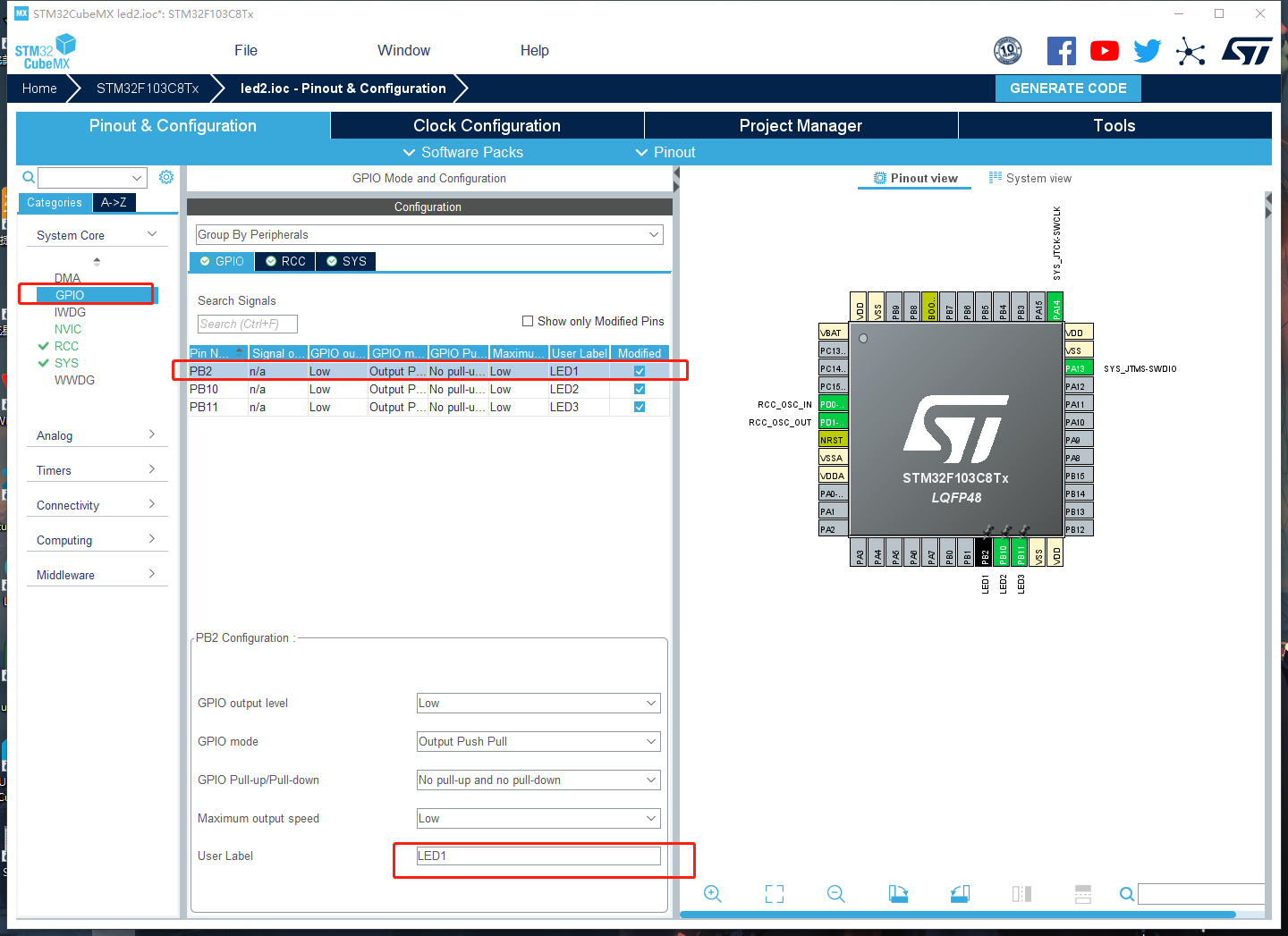This screenshot has width=1288, height=936.
Task: Expand the Middleware category
Action: pos(97,575)
